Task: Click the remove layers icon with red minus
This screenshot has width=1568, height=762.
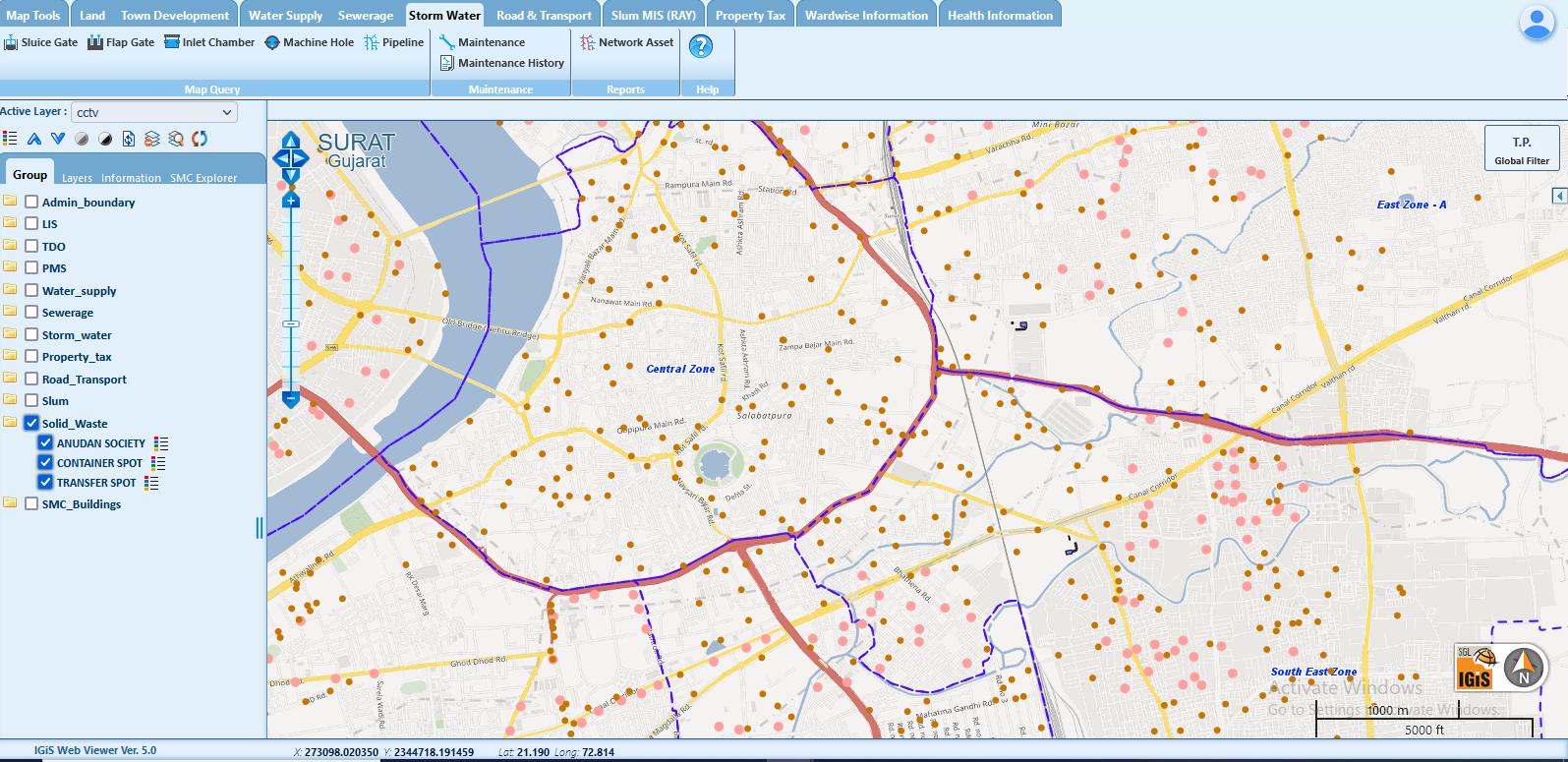Action: tap(152, 139)
